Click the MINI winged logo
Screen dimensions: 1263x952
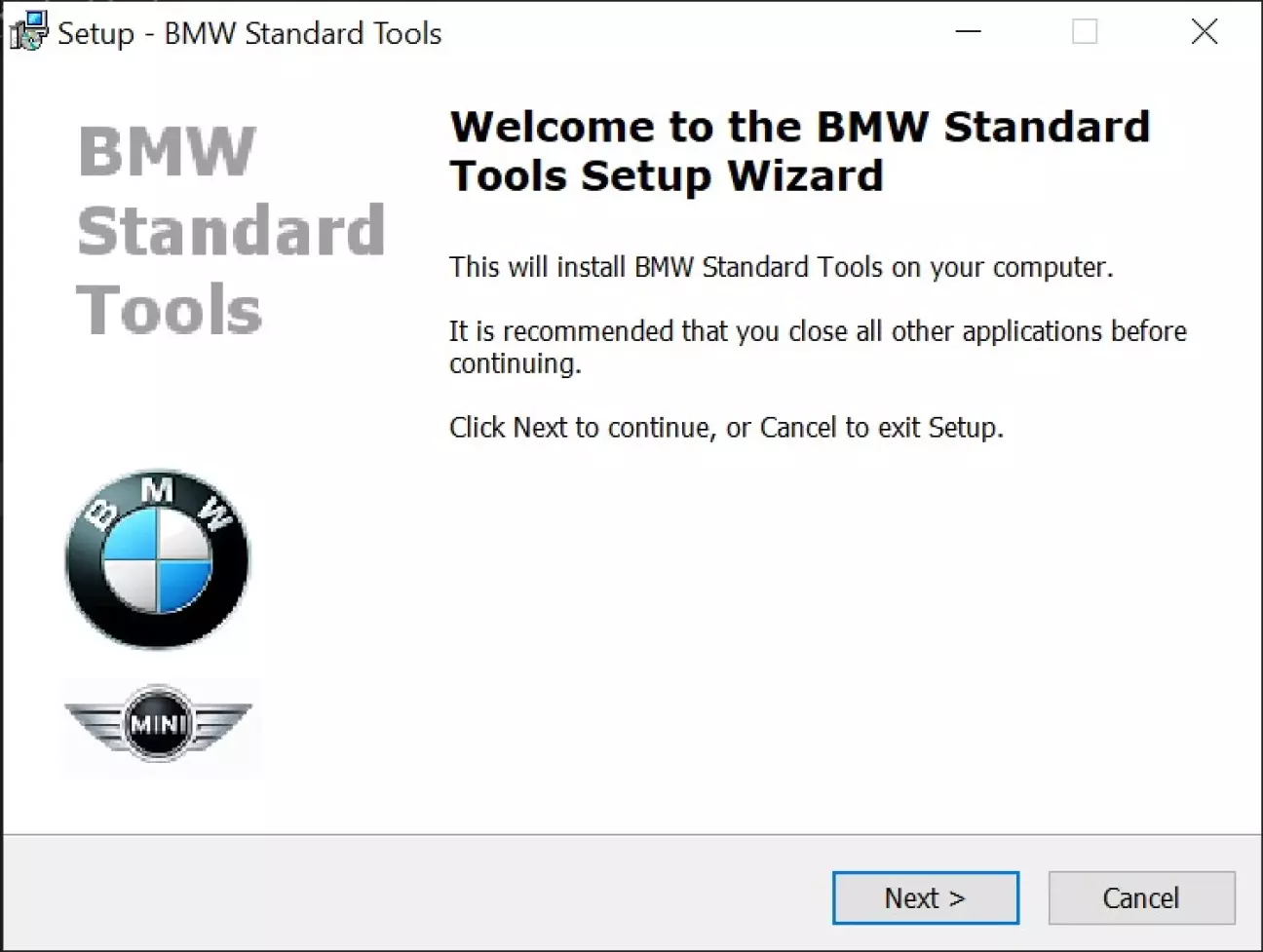coord(158,723)
